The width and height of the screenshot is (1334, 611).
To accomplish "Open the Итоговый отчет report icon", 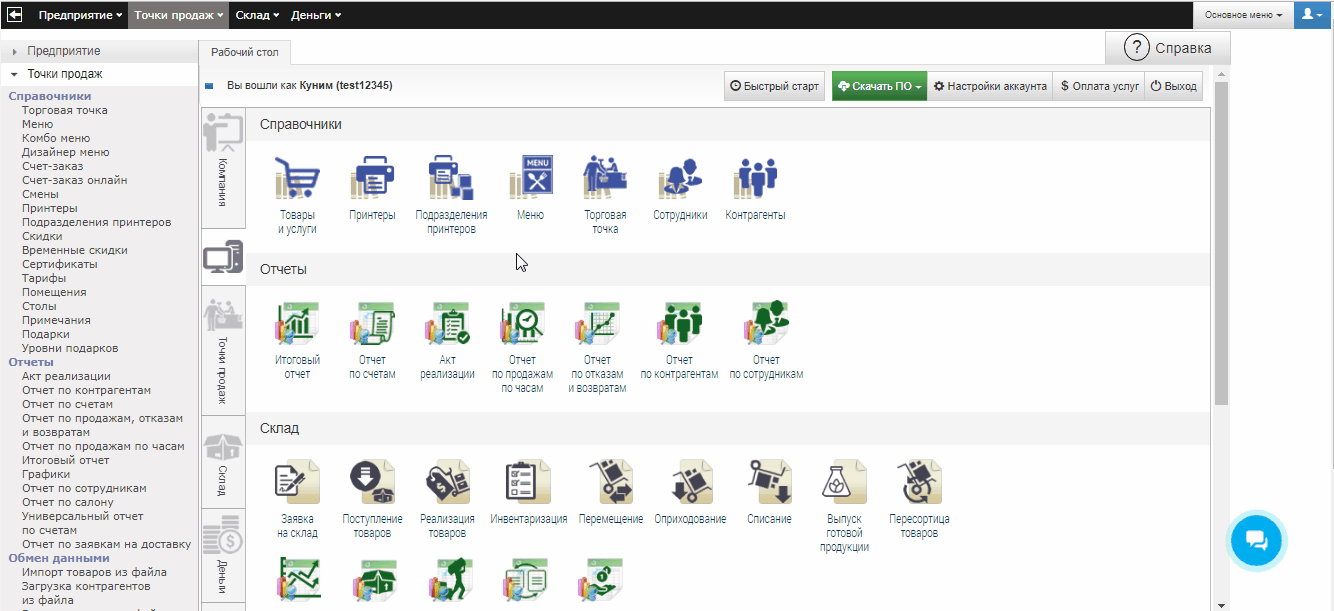I will pyautogui.click(x=297, y=325).
